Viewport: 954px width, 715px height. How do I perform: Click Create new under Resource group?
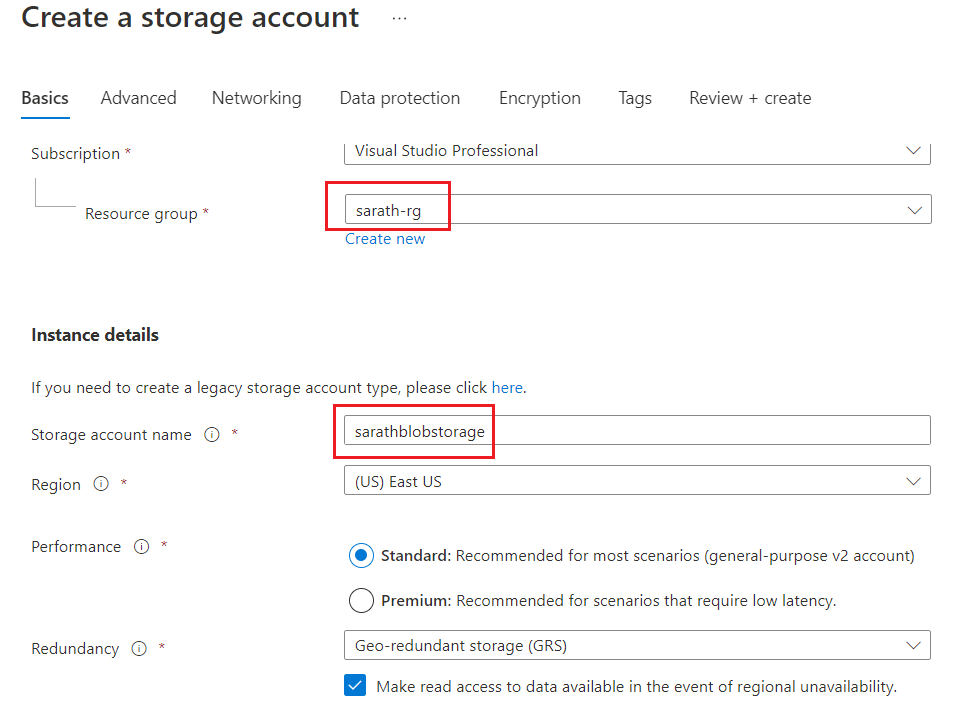385,238
